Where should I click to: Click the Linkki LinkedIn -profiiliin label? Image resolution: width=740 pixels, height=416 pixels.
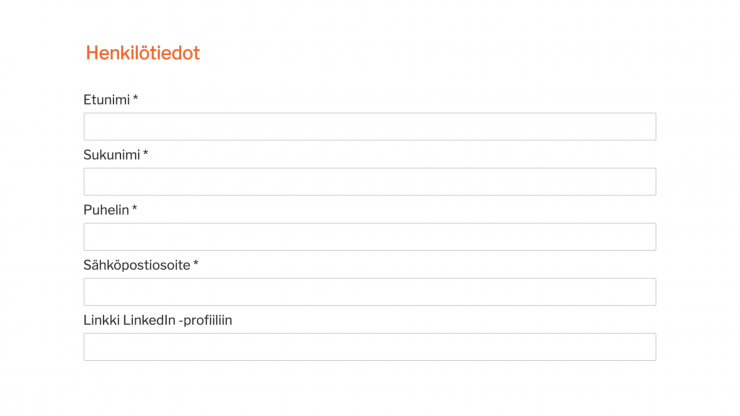[x=158, y=321]
